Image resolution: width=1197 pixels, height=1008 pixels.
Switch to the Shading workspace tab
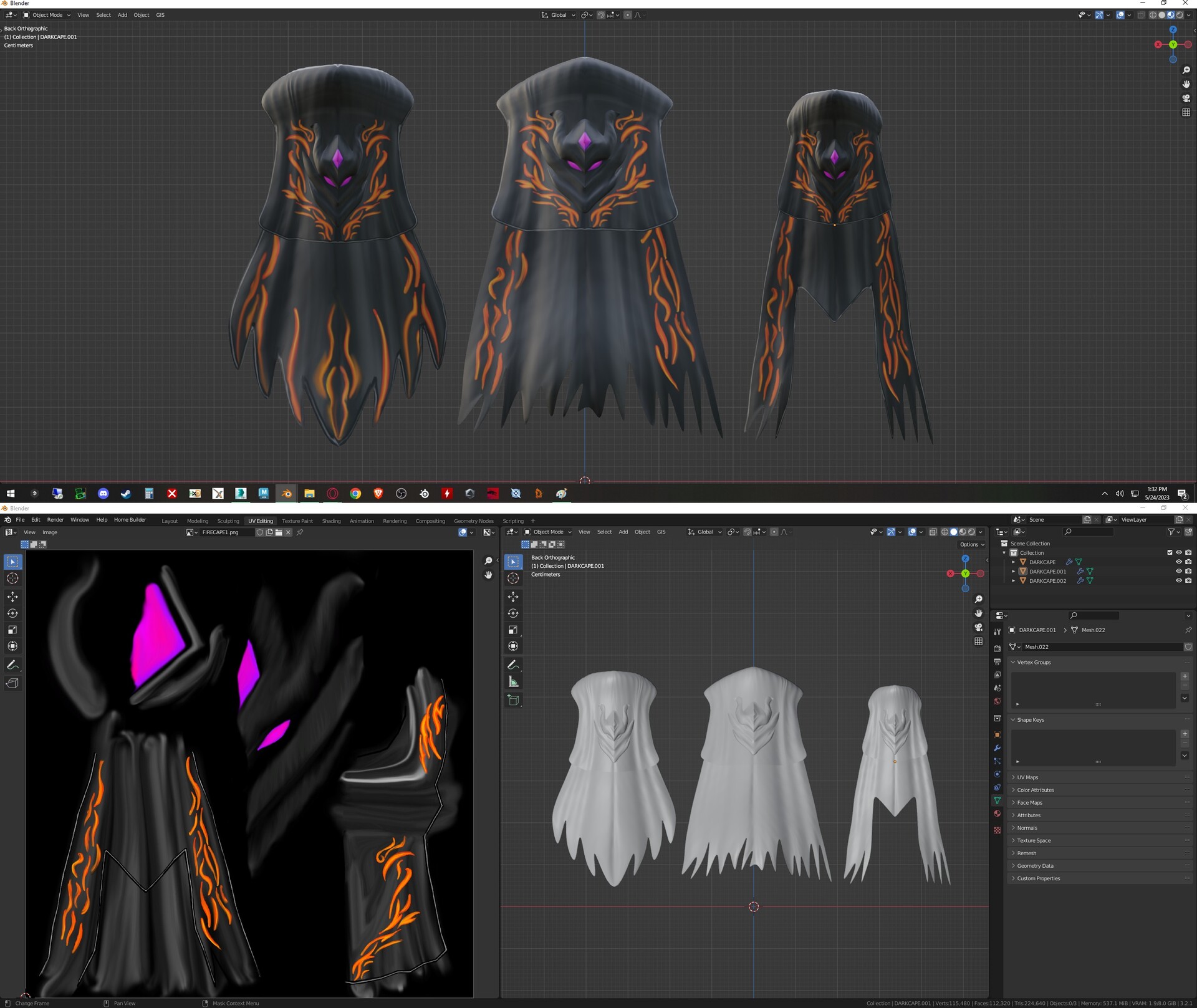331,521
